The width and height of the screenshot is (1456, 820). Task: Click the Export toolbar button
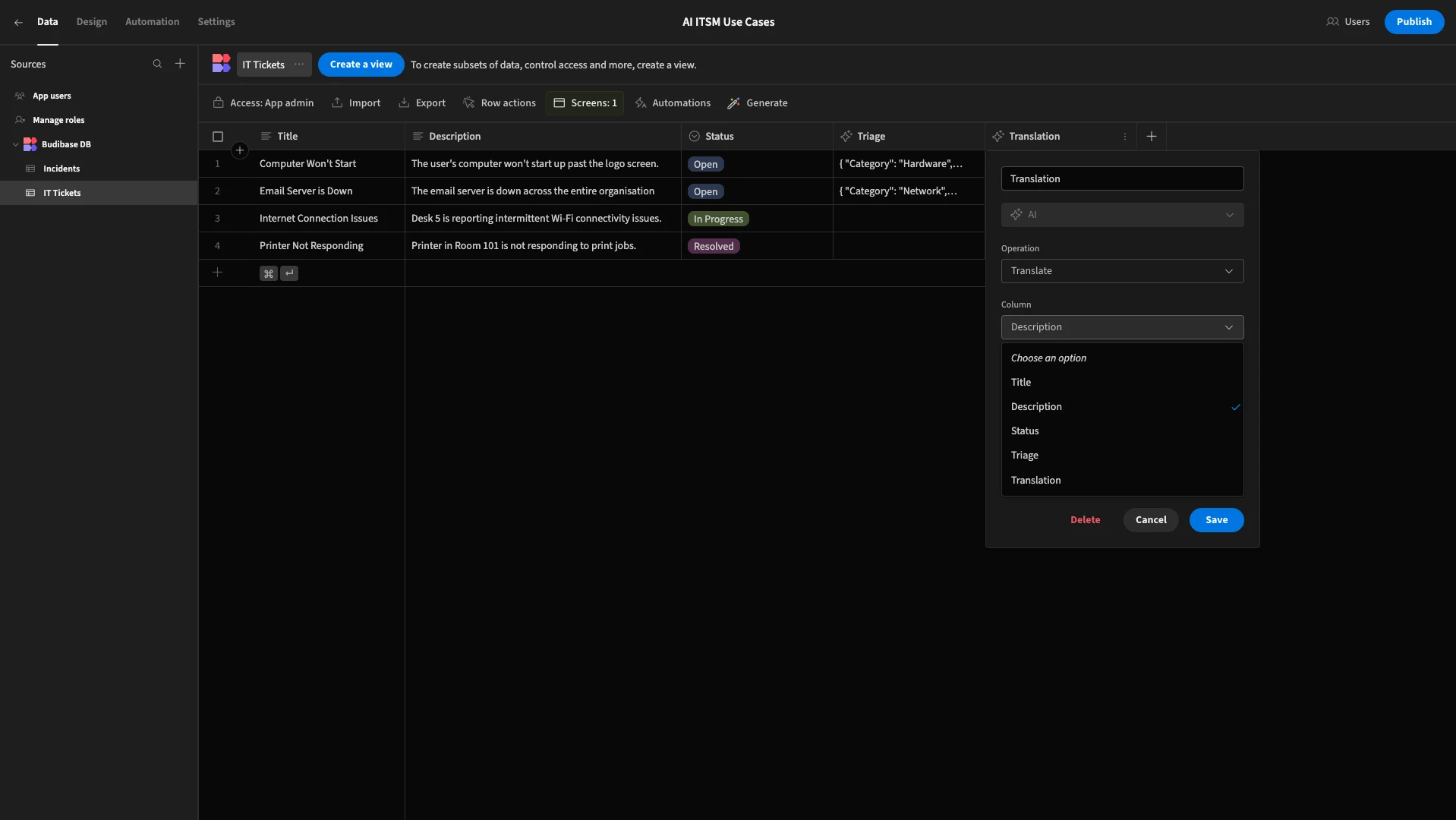click(422, 103)
